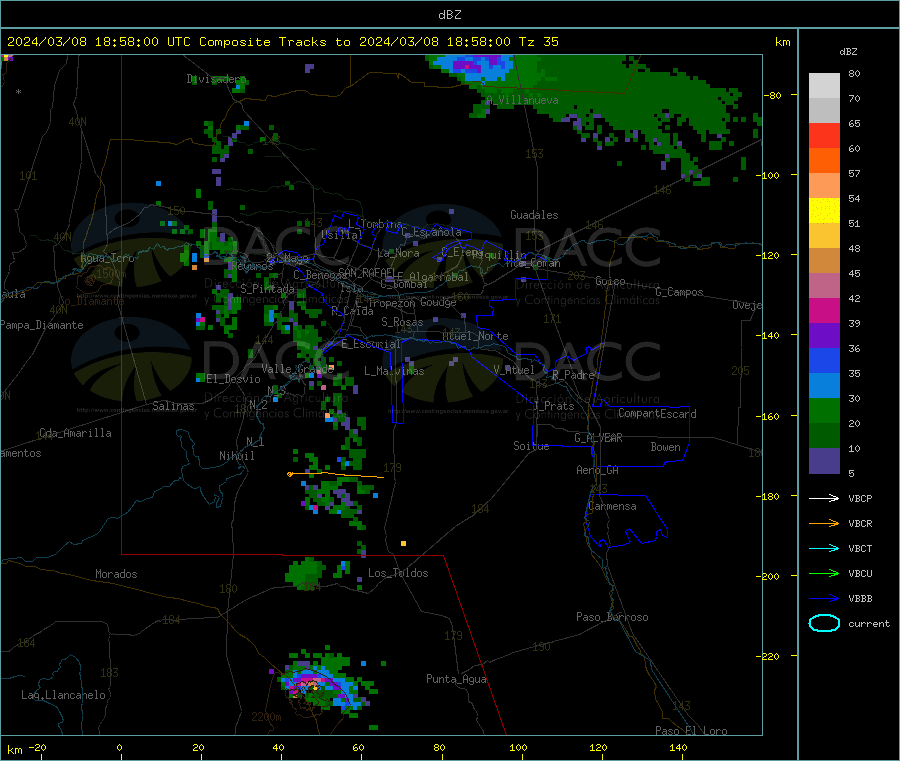
Task: Select the purple swatch between 39 and 36 dBZ
Action: (824, 336)
